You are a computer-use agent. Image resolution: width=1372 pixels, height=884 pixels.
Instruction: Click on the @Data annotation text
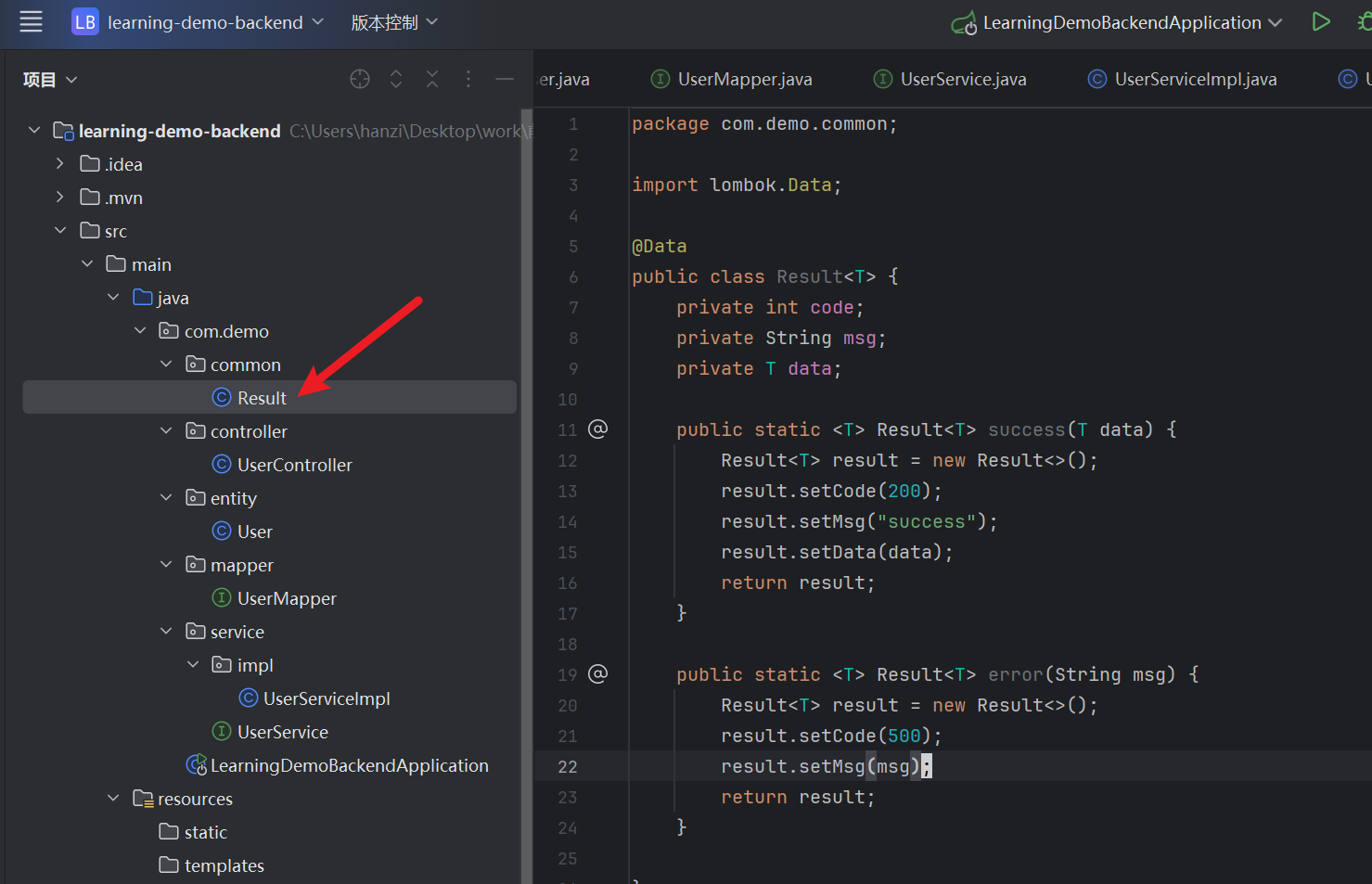(x=660, y=247)
